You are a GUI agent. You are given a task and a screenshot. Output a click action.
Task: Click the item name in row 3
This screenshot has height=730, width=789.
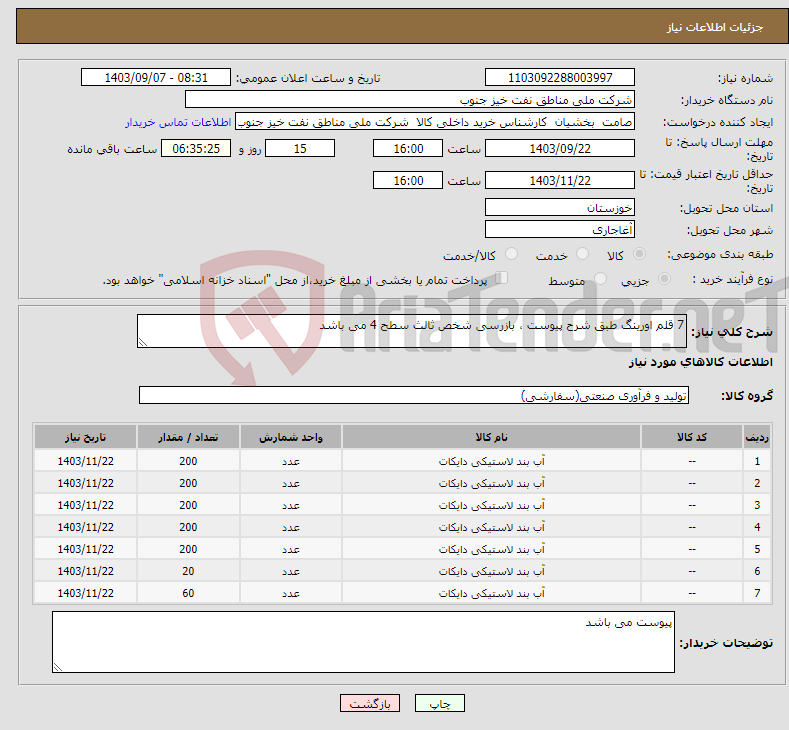click(x=492, y=505)
